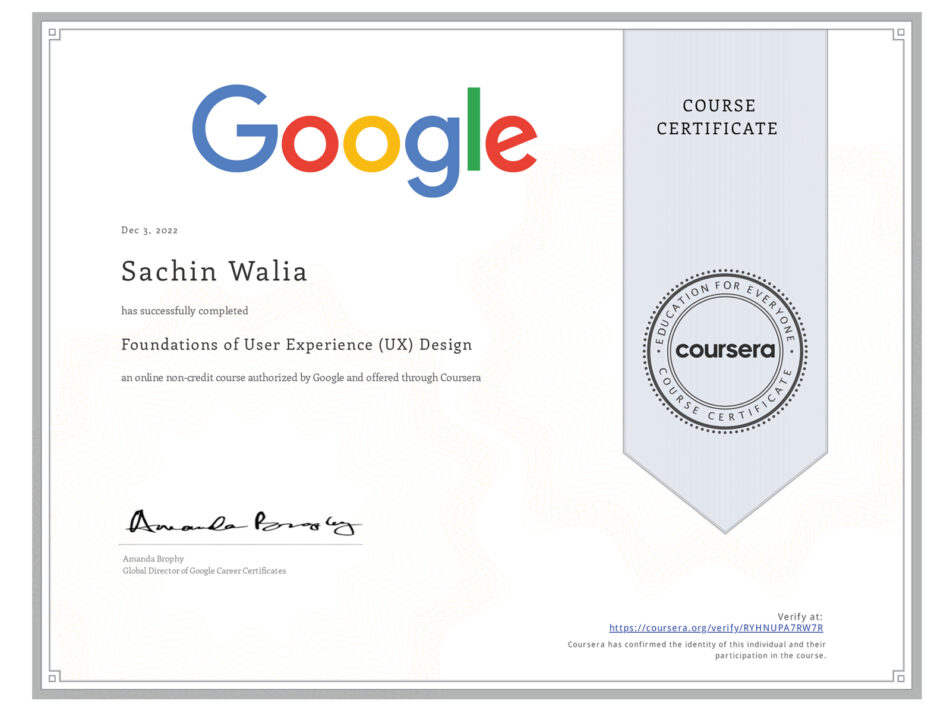
Task: Click the Google logo
Action: [365, 141]
